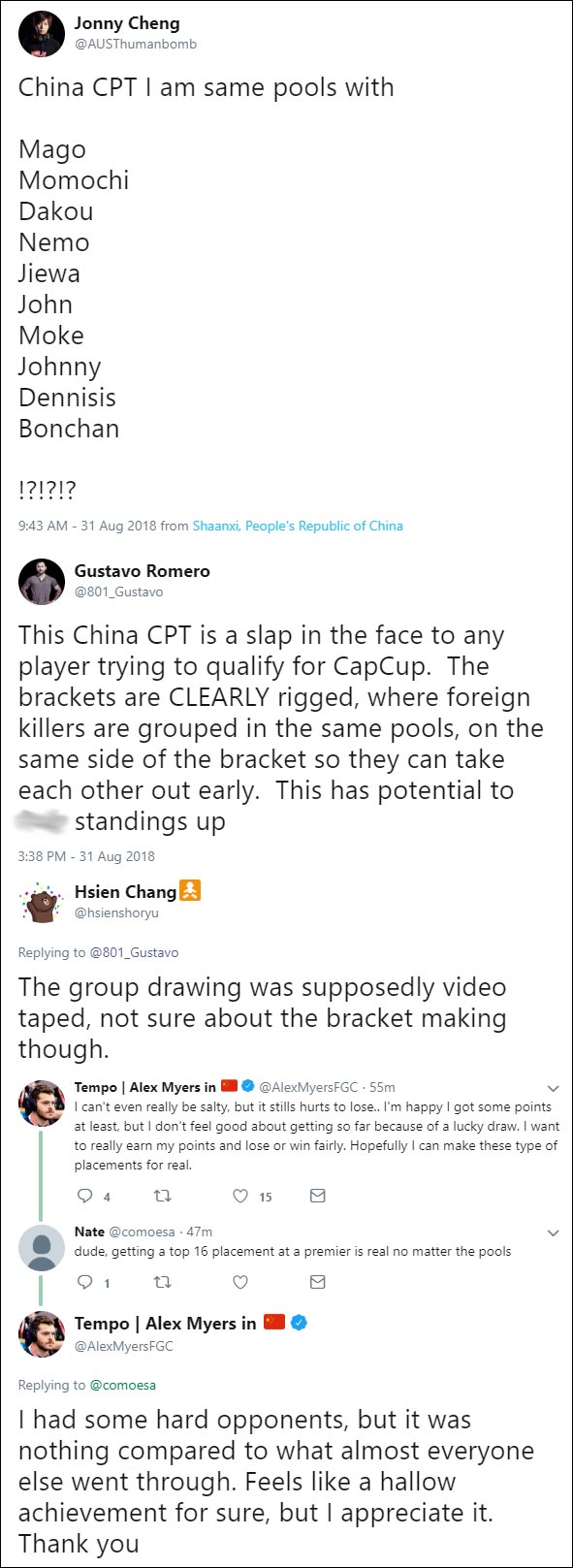Click the @AUSThumanbomb handle

(136, 45)
